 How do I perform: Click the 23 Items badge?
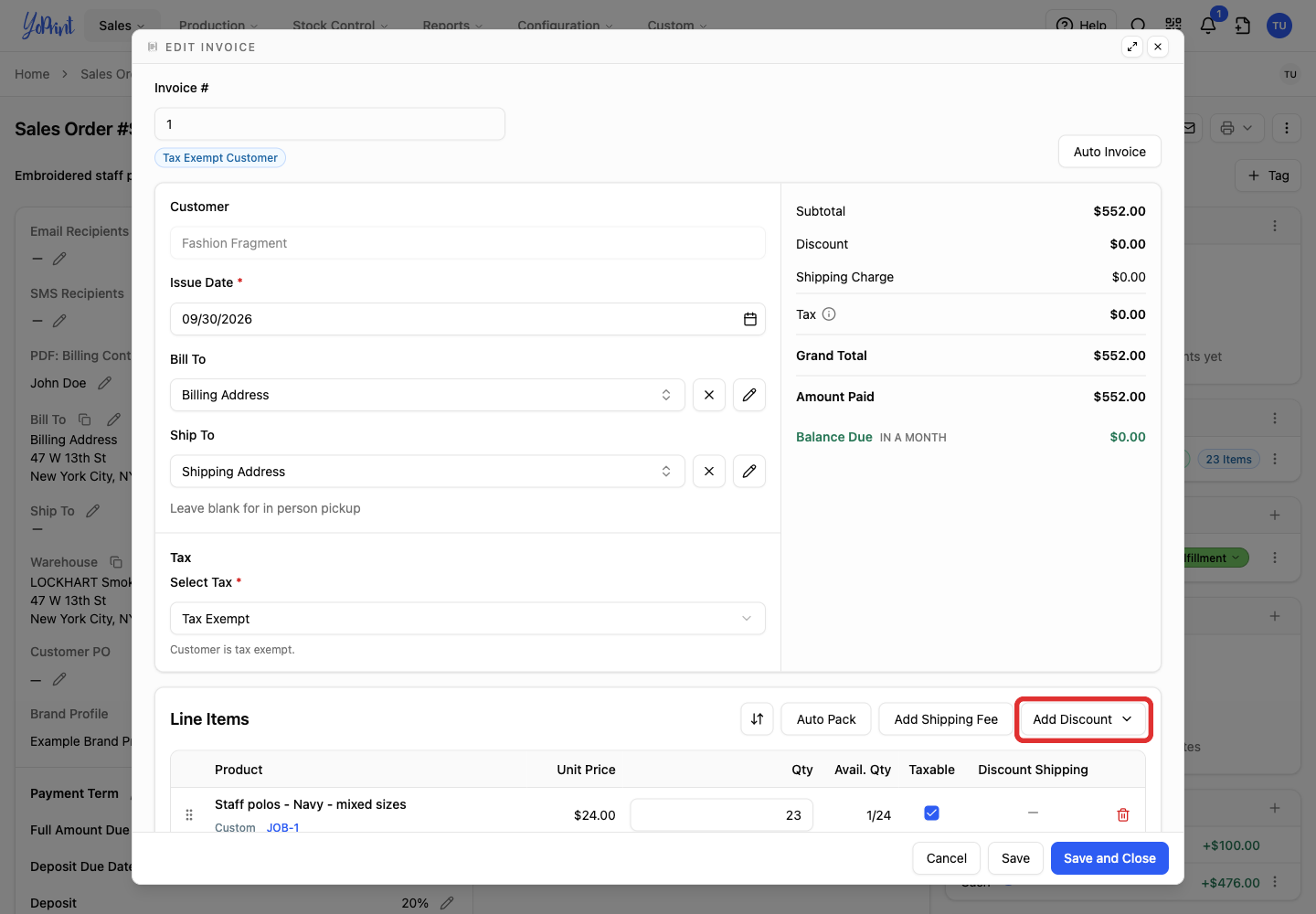tap(1228, 460)
